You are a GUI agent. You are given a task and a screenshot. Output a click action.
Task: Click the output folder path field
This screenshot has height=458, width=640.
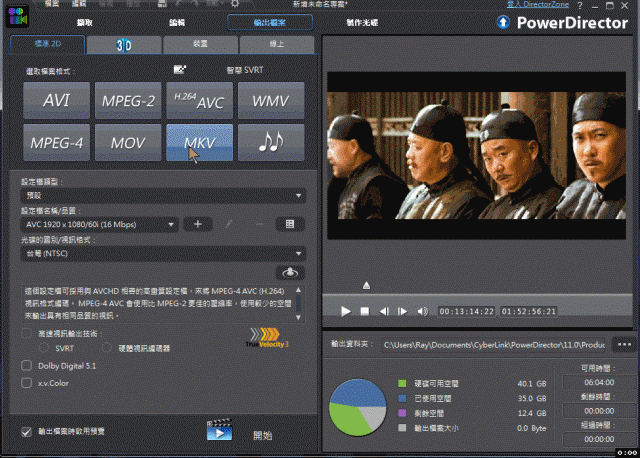(x=494, y=345)
